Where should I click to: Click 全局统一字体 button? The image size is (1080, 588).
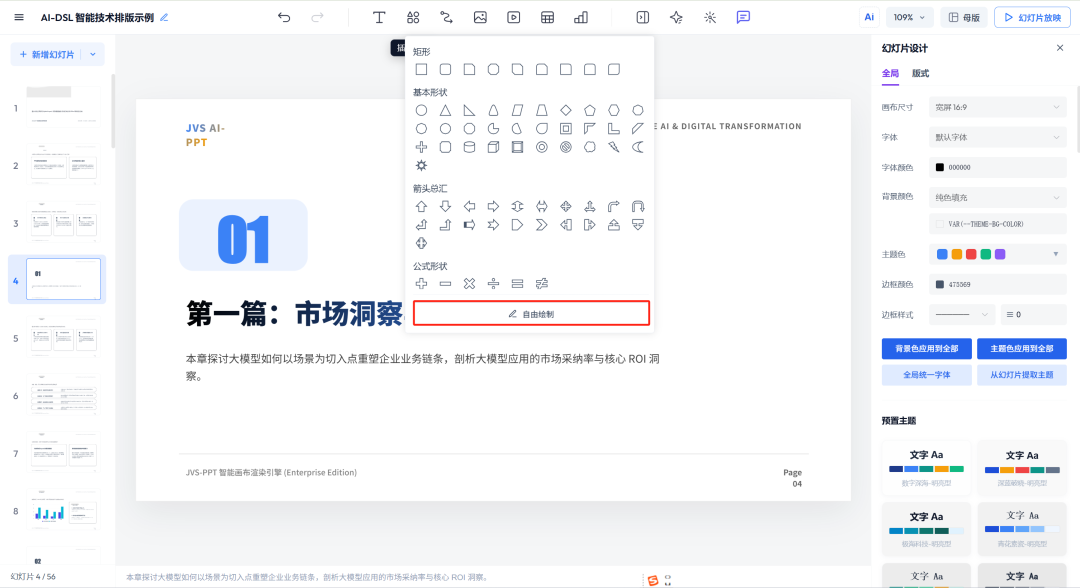click(926, 375)
